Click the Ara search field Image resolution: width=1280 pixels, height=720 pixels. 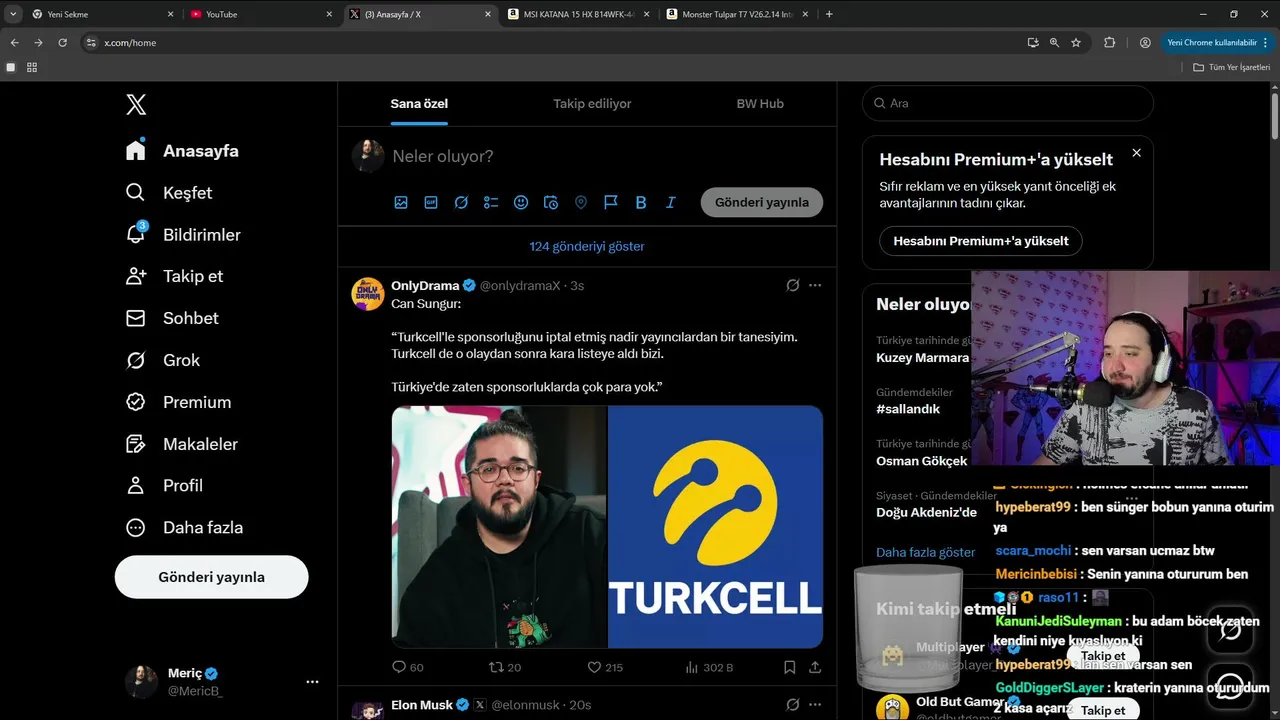coord(1008,103)
